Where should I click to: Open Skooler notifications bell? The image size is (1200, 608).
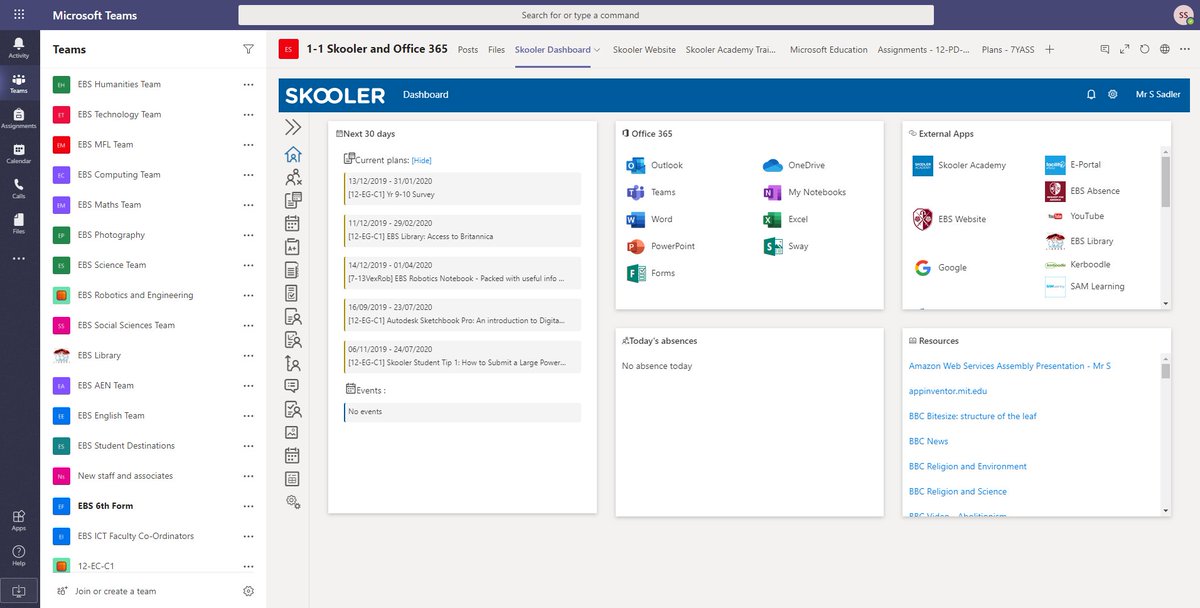click(1091, 94)
